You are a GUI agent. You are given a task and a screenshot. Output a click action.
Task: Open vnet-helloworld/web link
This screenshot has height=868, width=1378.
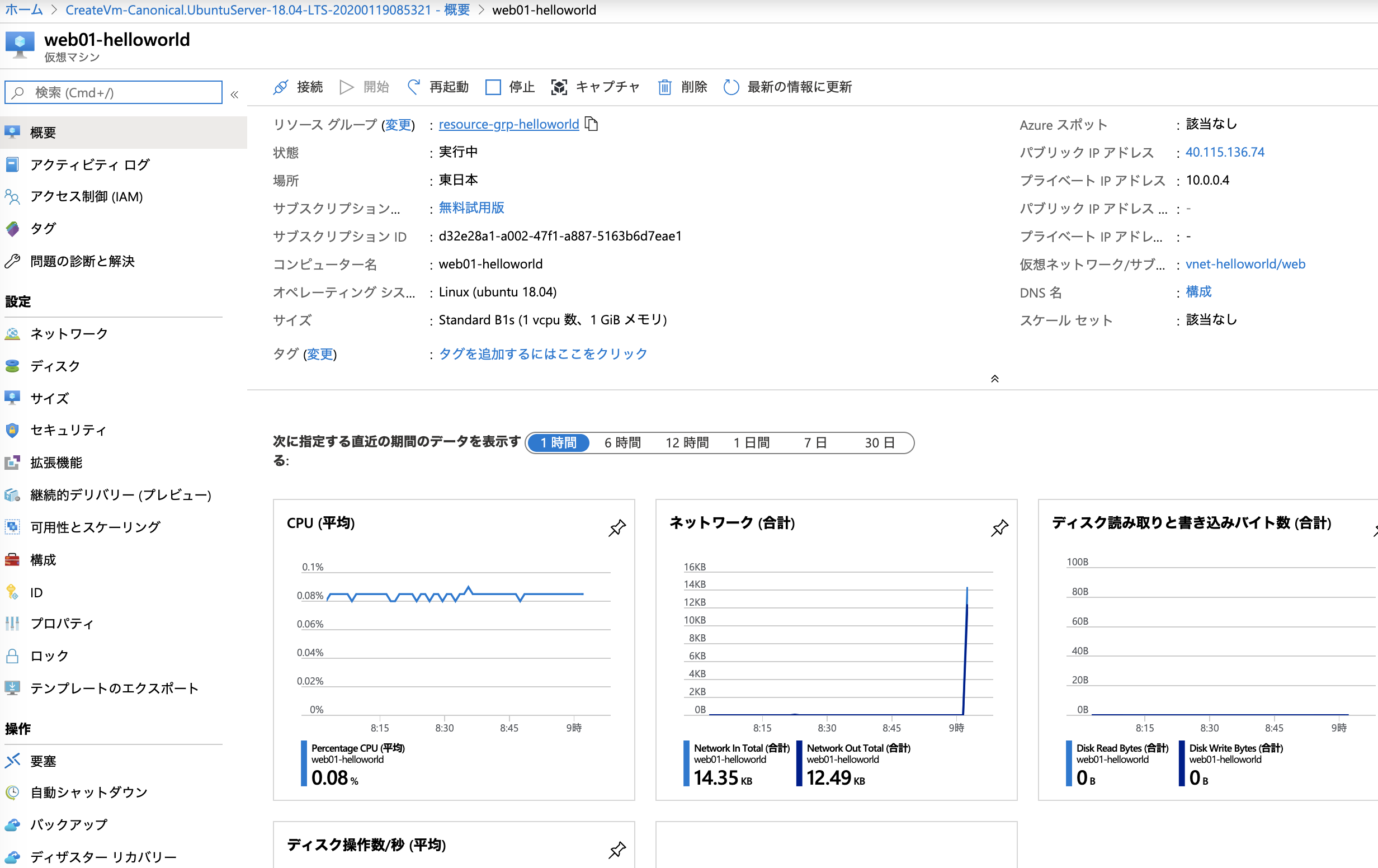[1245, 264]
